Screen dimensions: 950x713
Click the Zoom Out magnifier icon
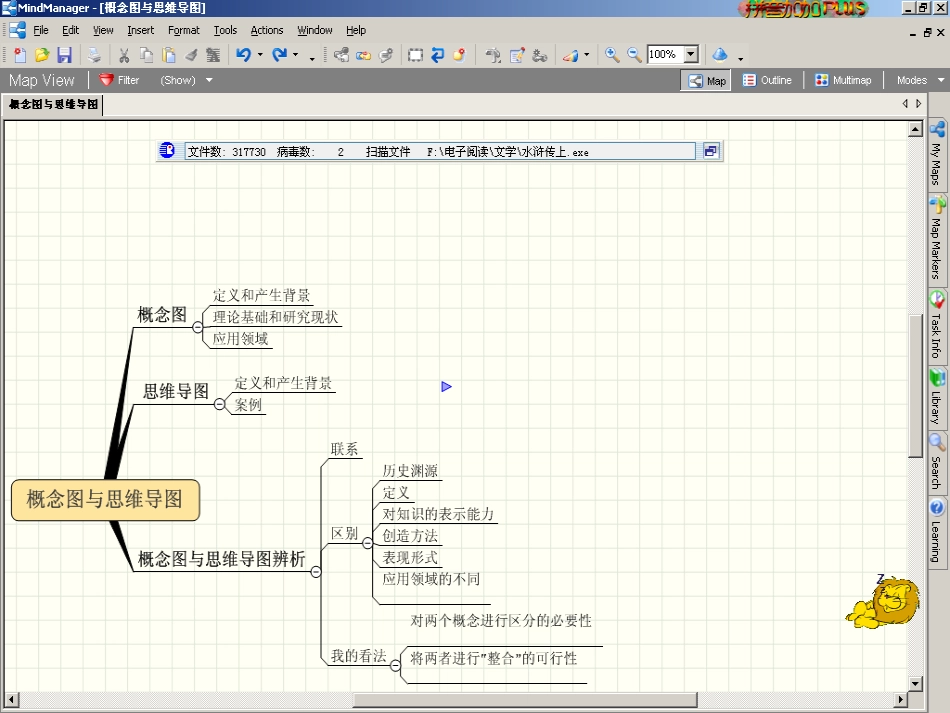pyautogui.click(x=634, y=55)
